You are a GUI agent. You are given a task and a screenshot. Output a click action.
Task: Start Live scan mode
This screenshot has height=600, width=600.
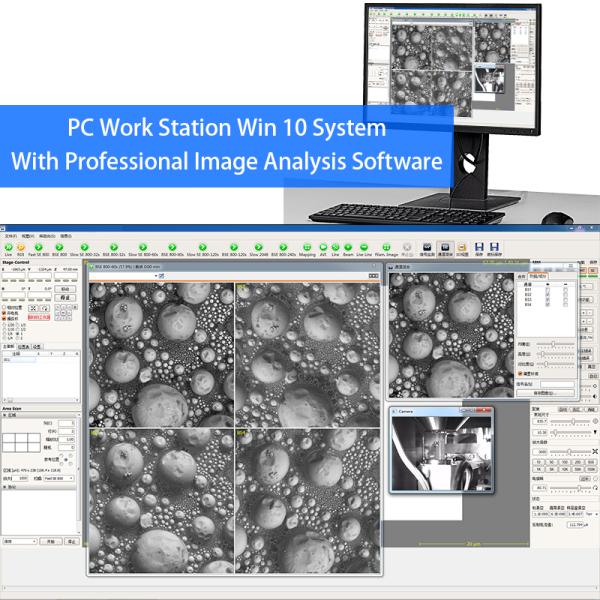[9, 246]
